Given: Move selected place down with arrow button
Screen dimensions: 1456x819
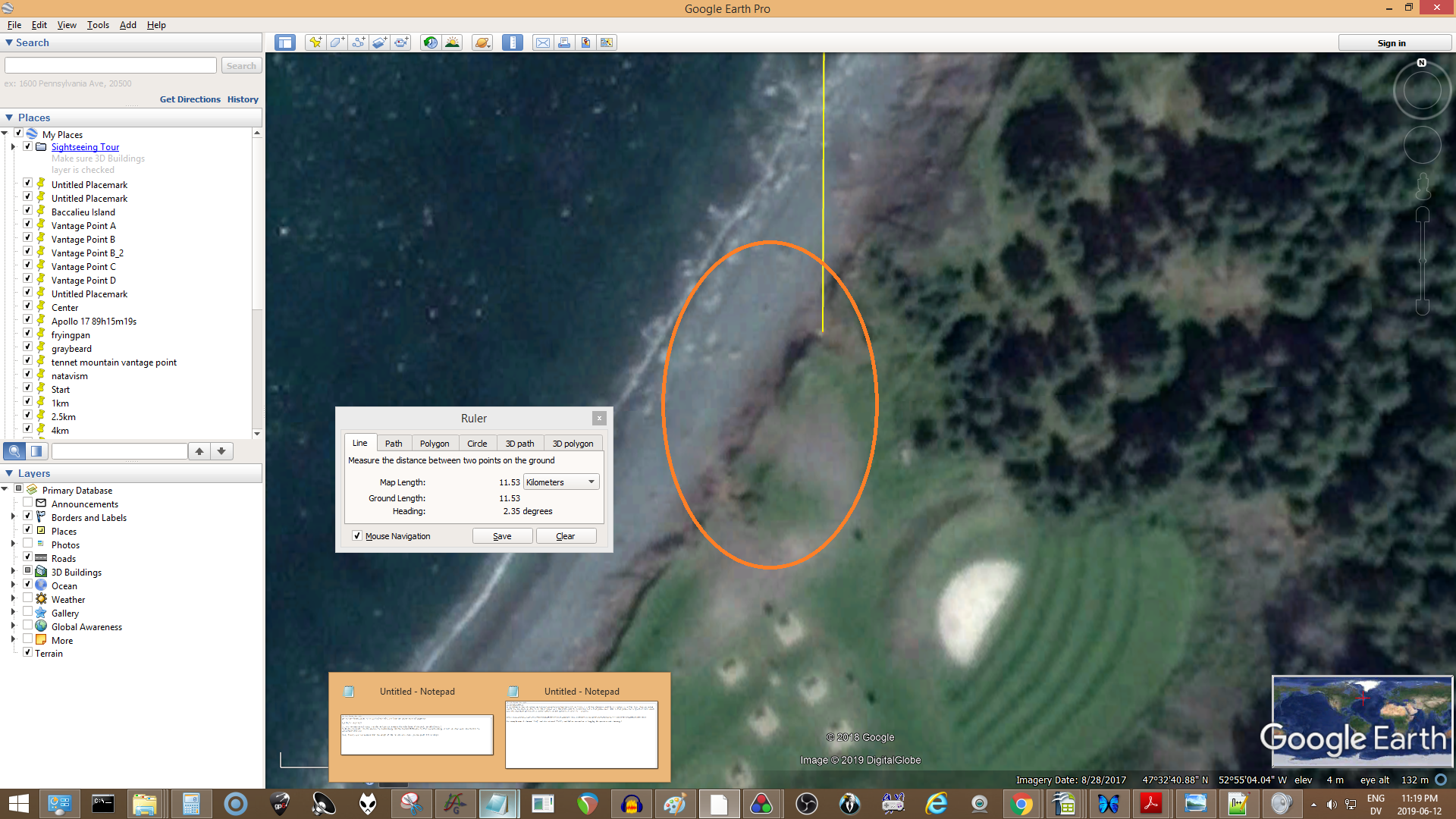Looking at the screenshot, I should (221, 451).
